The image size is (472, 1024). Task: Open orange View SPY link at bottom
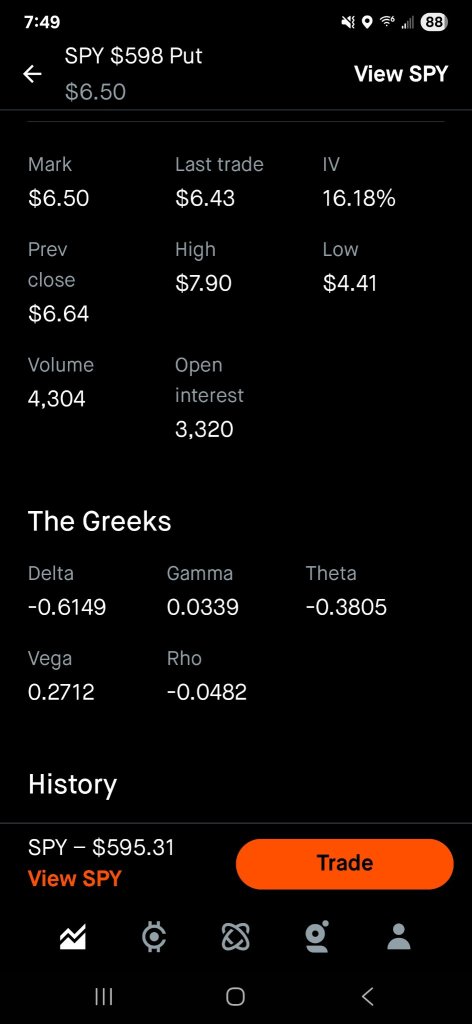point(74,878)
